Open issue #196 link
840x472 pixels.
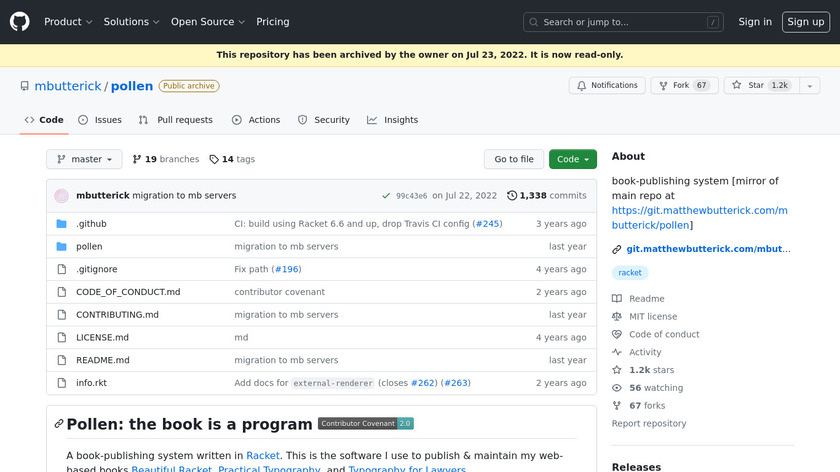tap(287, 269)
